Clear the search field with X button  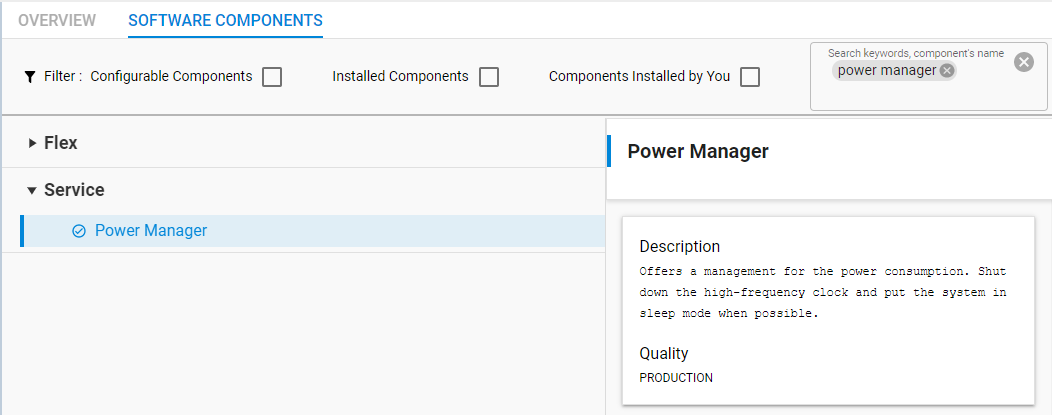coord(1023,62)
